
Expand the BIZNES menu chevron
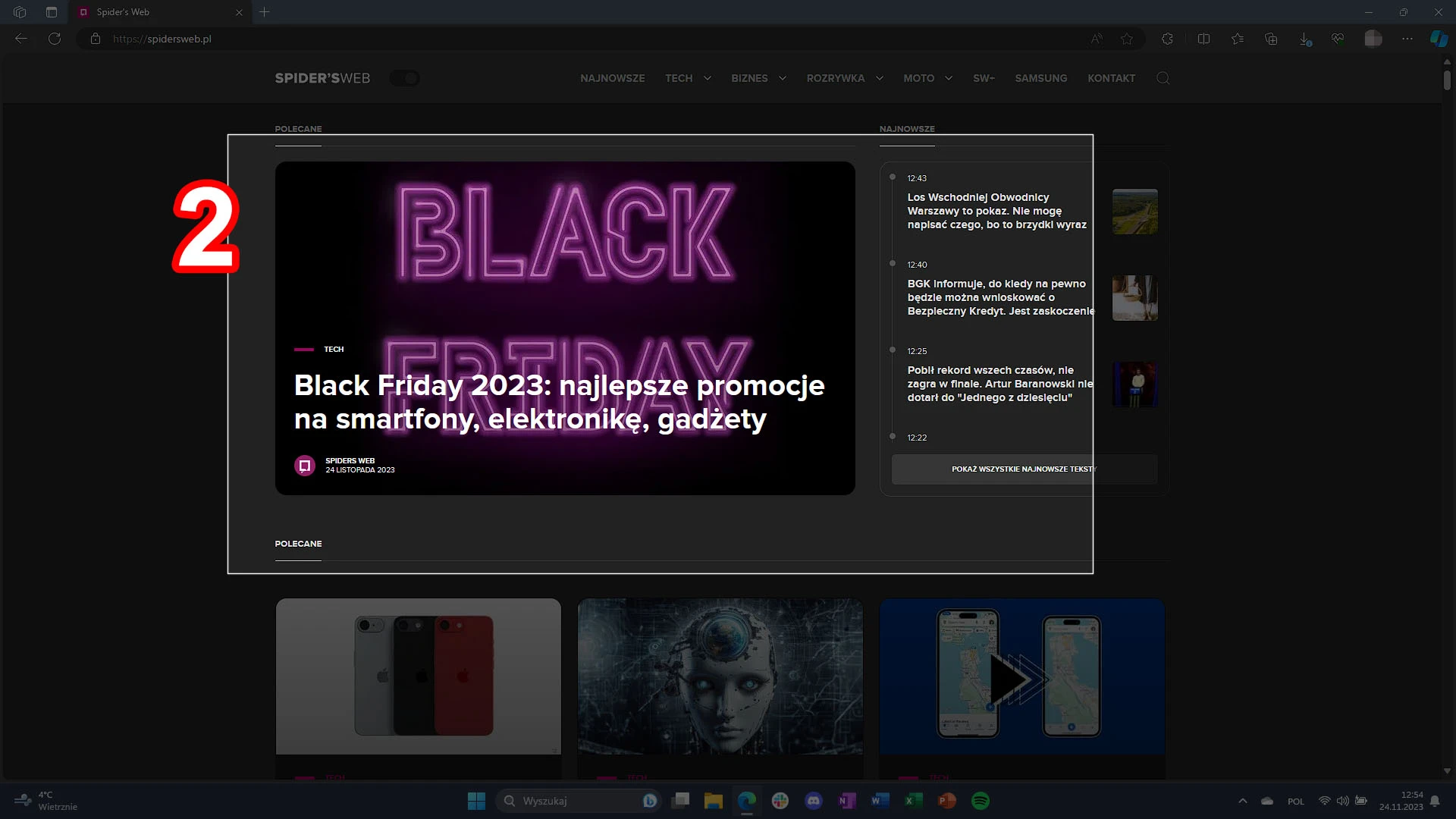click(x=783, y=78)
